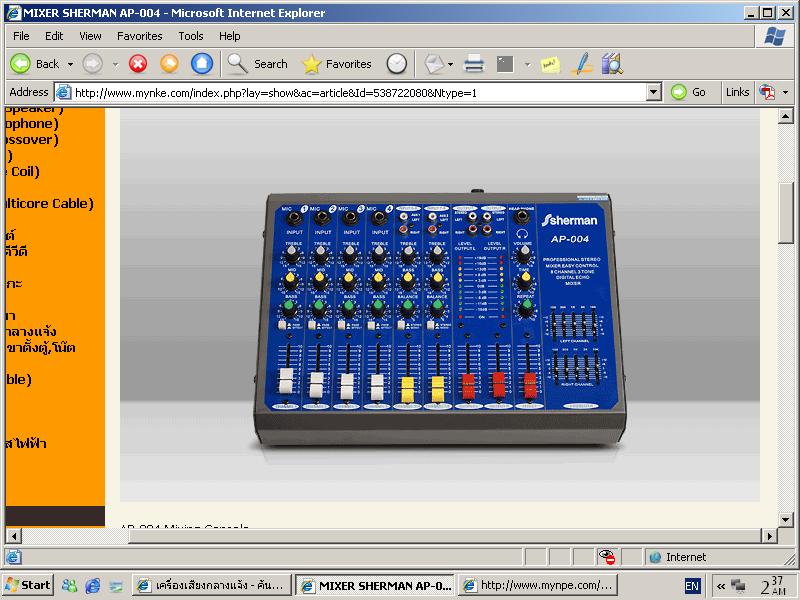This screenshot has width=800, height=600.
Task: Click the greyed Forward arrow icon
Action: tap(92, 64)
